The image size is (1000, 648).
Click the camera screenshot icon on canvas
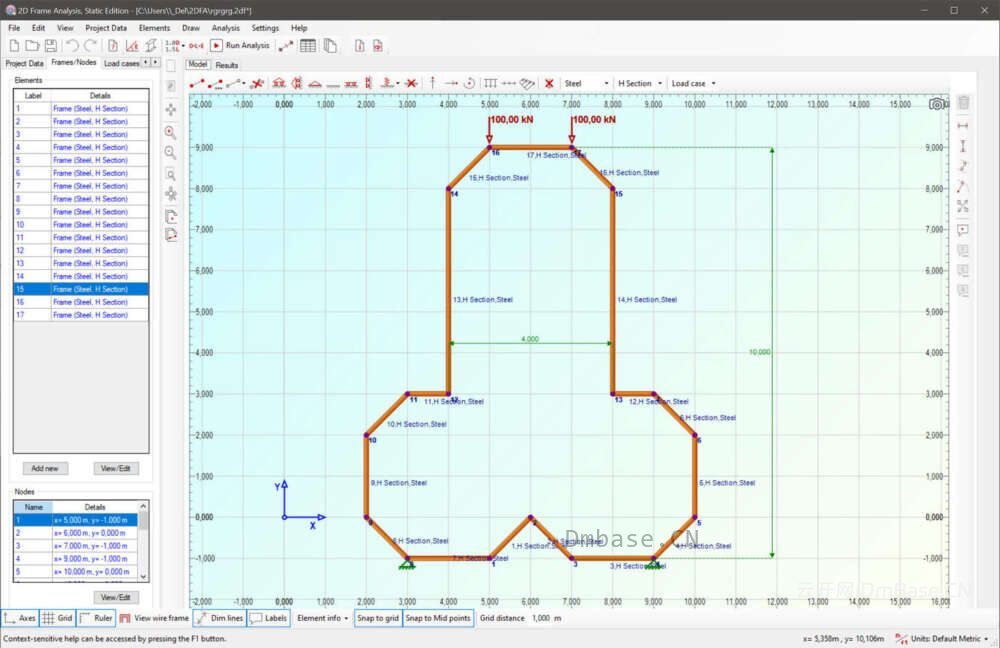tap(936, 104)
